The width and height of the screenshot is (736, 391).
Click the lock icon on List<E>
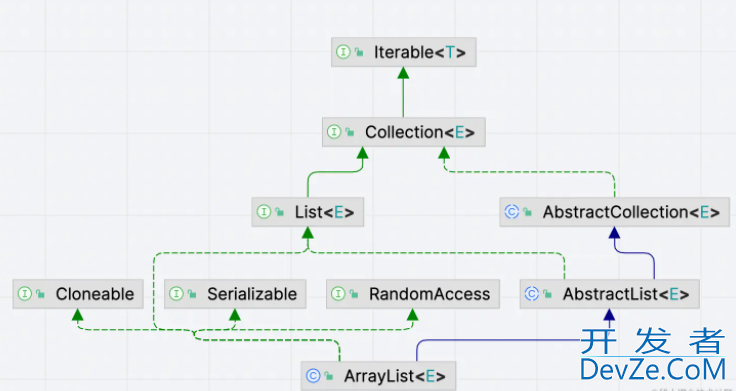[279, 212]
